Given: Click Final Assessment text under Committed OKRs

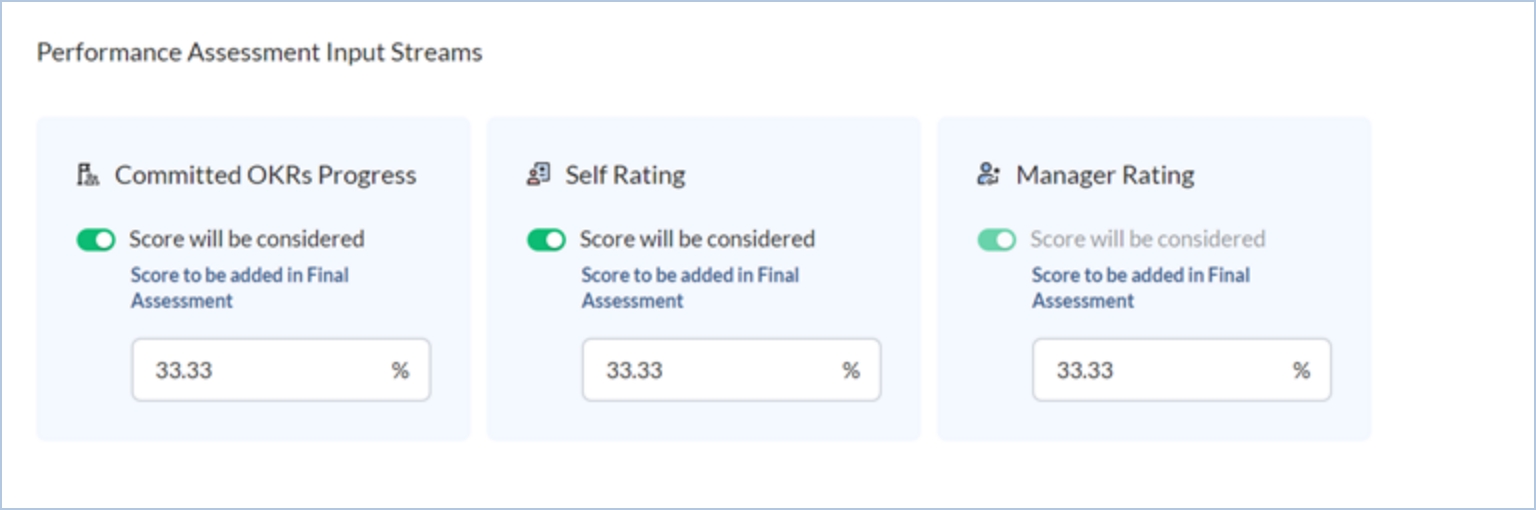Looking at the screenshot, I should coord(239,287).
